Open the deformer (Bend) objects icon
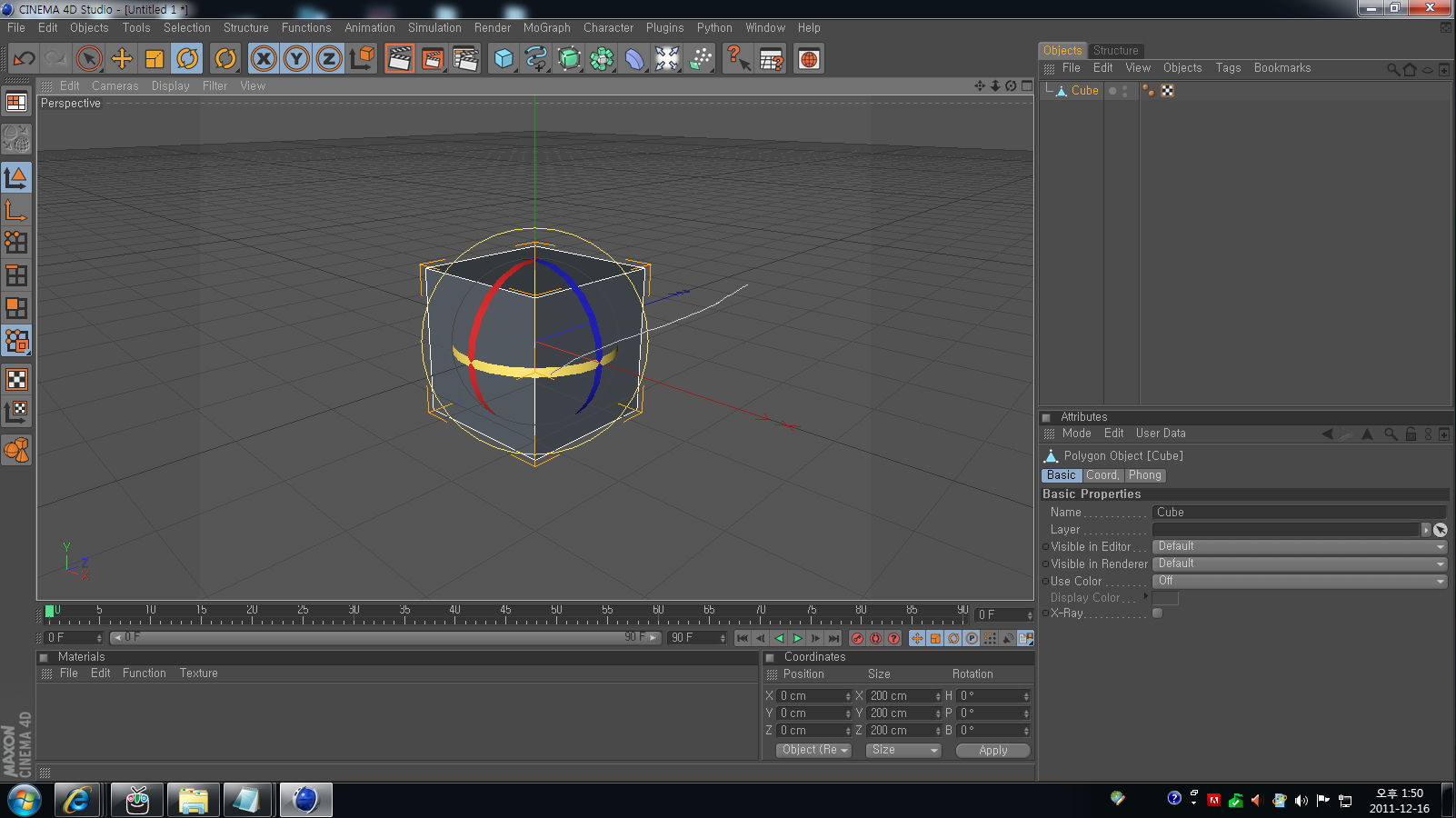This screenshot has width=1456, height=818. point(634,59)
